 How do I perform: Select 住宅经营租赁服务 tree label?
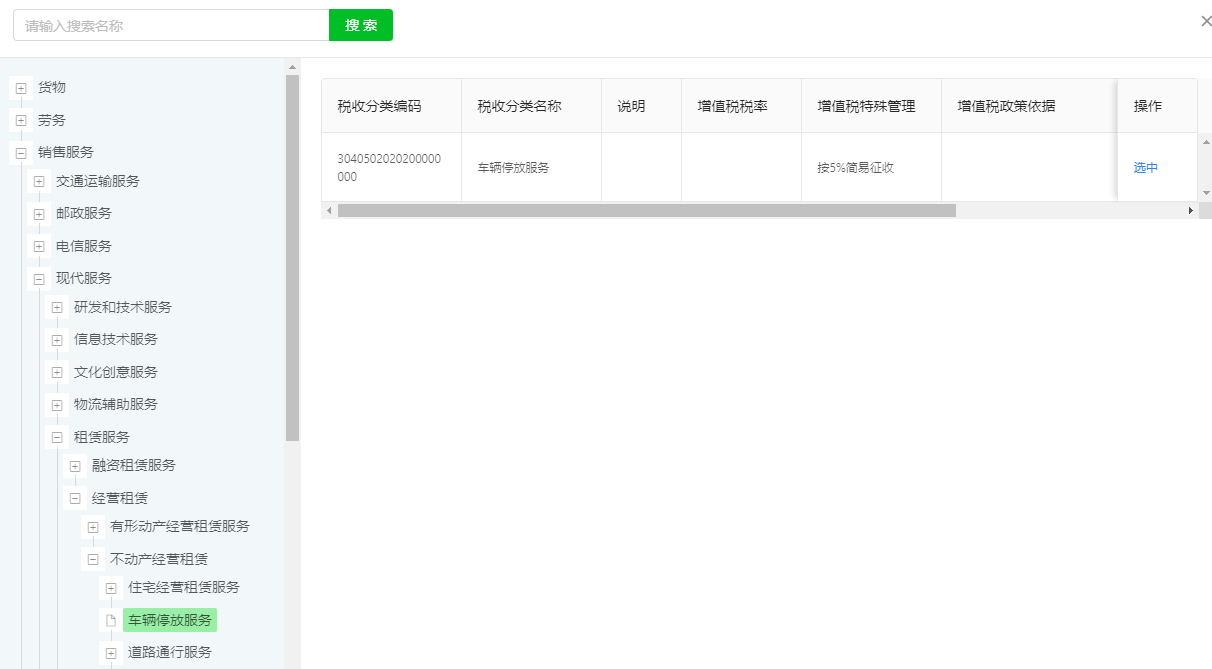[184, 588]
